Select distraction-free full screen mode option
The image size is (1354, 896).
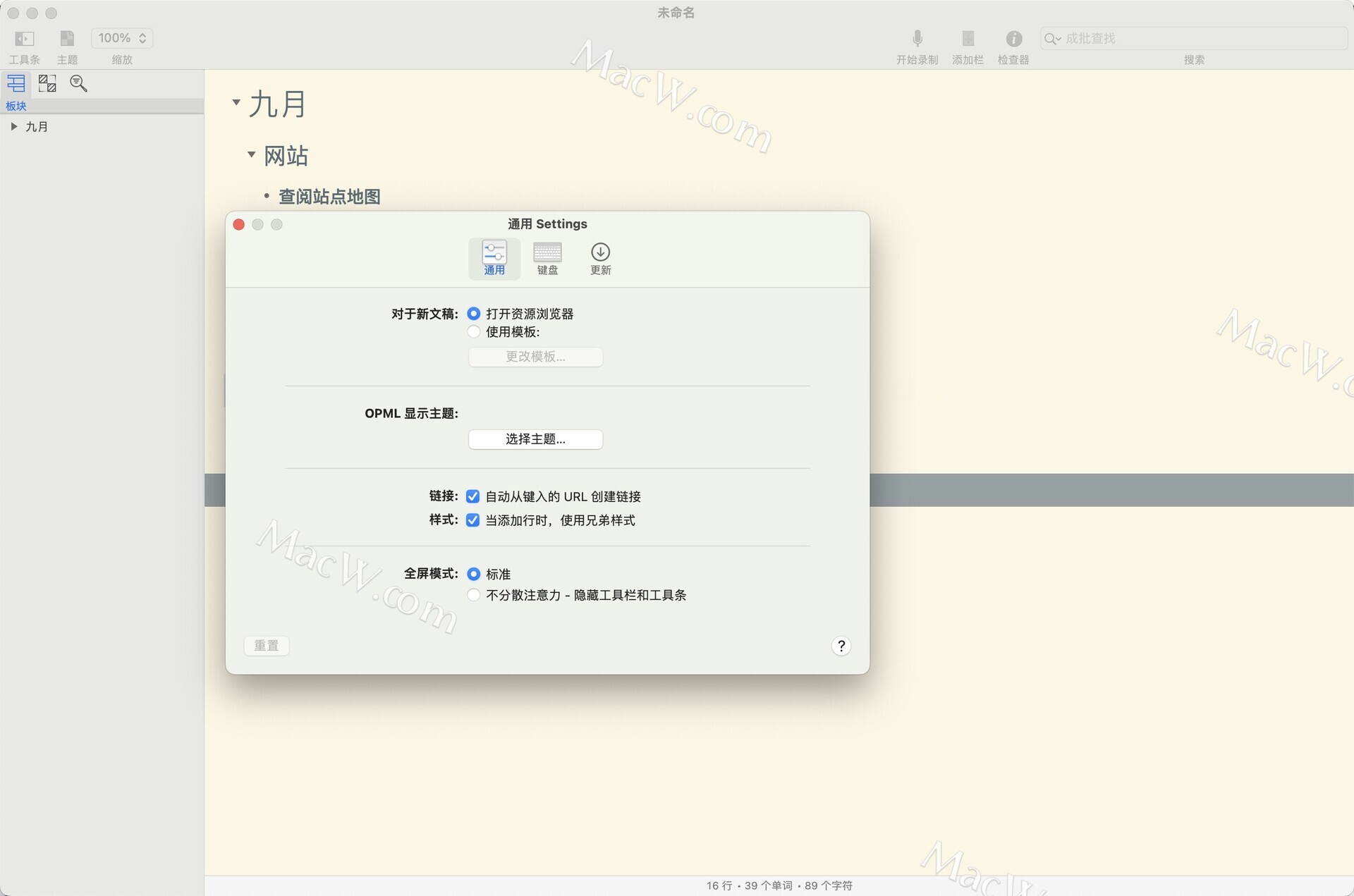[474, 595]
